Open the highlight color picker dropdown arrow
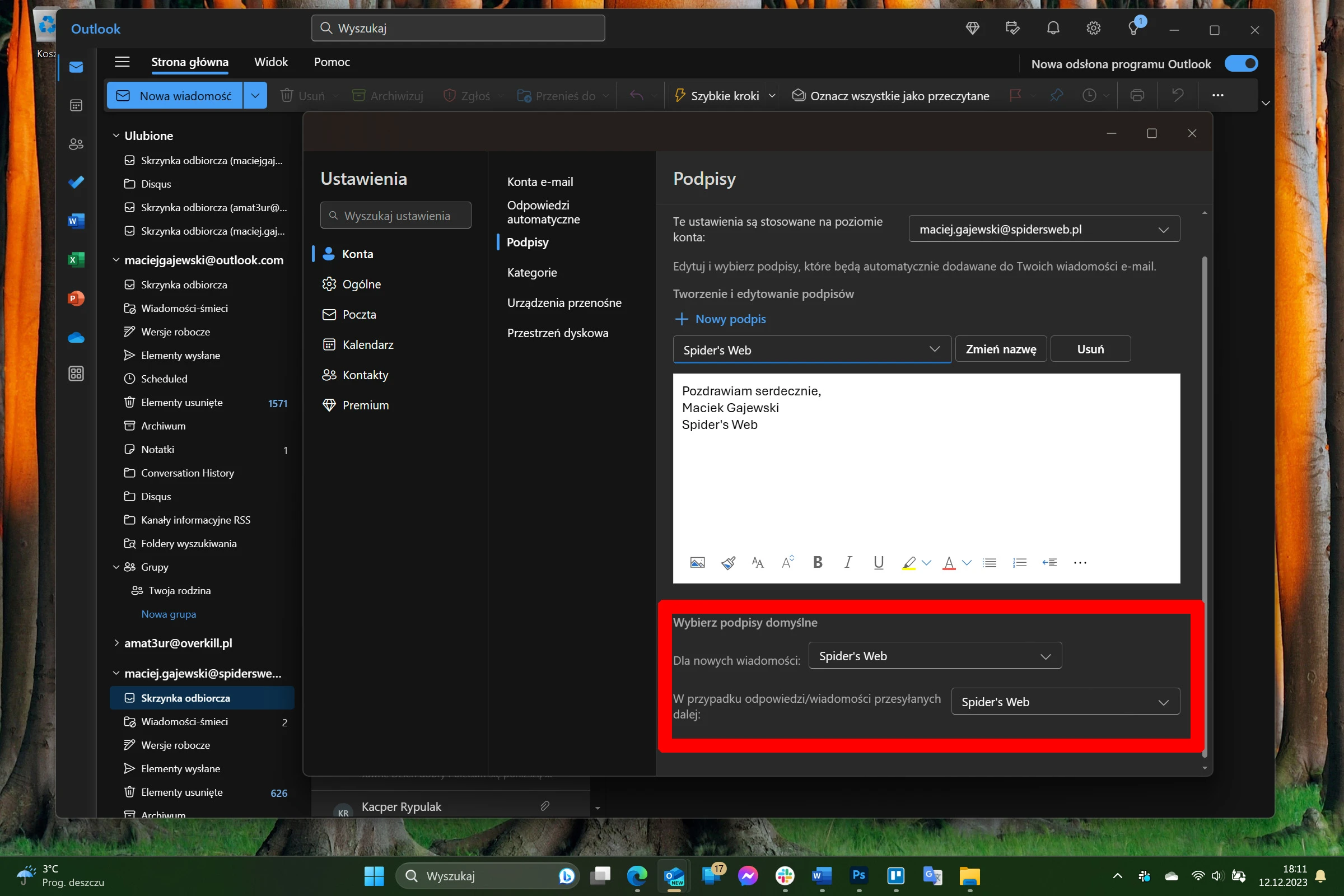The image size is (1344, 896). pyautogui.click(x=926, y=563)
